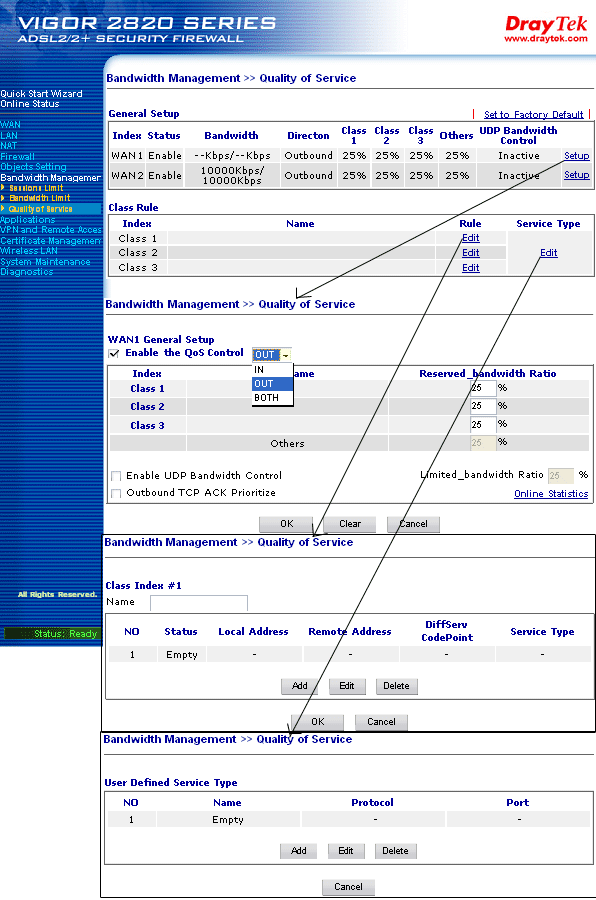
Task: Open VPN and Remote Access menu
Action: tap(51, 230)
